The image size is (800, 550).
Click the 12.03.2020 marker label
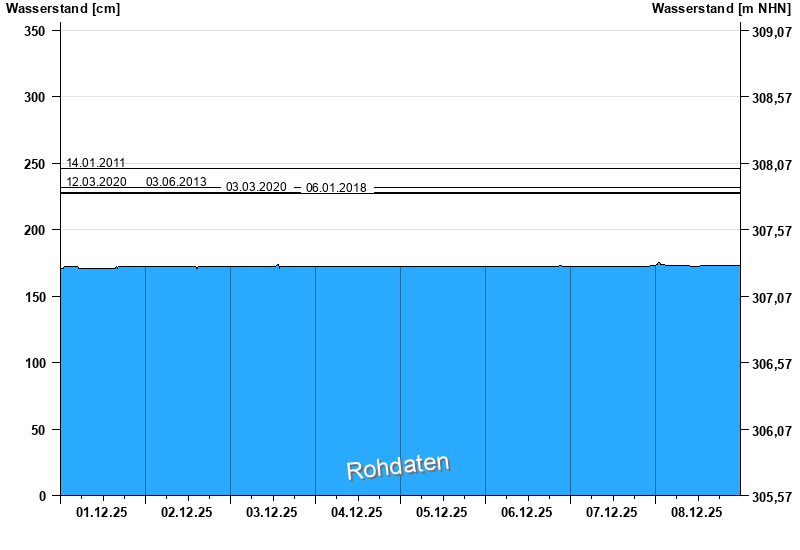96,182
